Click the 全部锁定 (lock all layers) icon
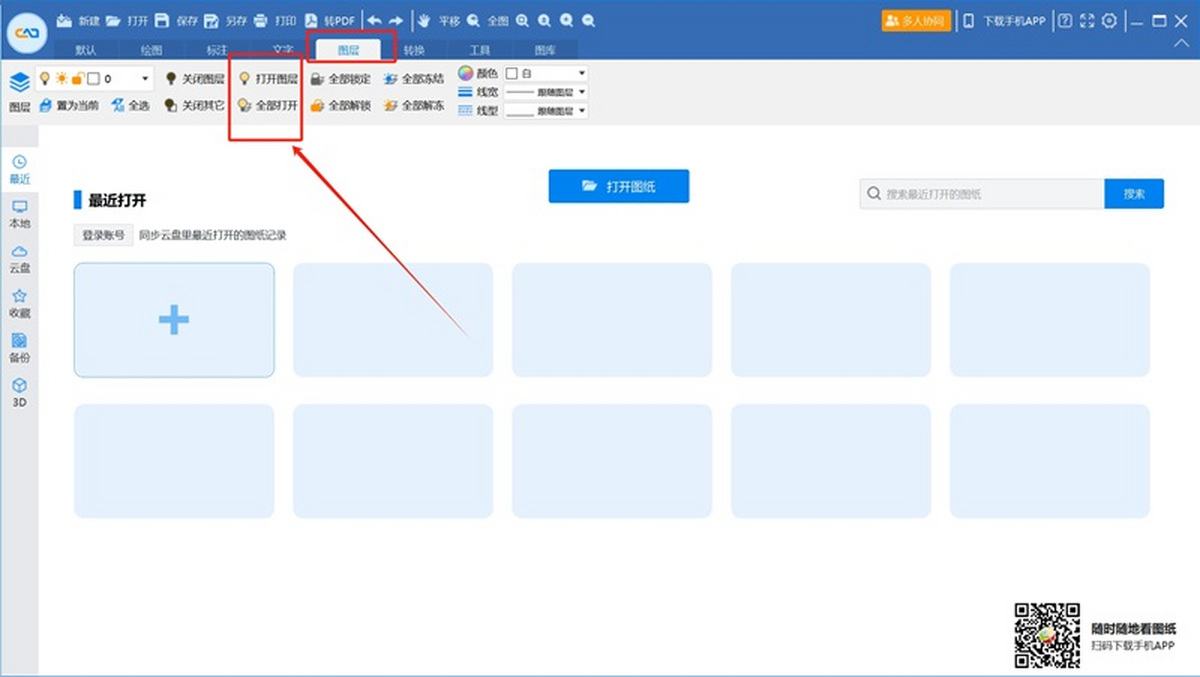The image size is (1200, 677). point(317,79)
